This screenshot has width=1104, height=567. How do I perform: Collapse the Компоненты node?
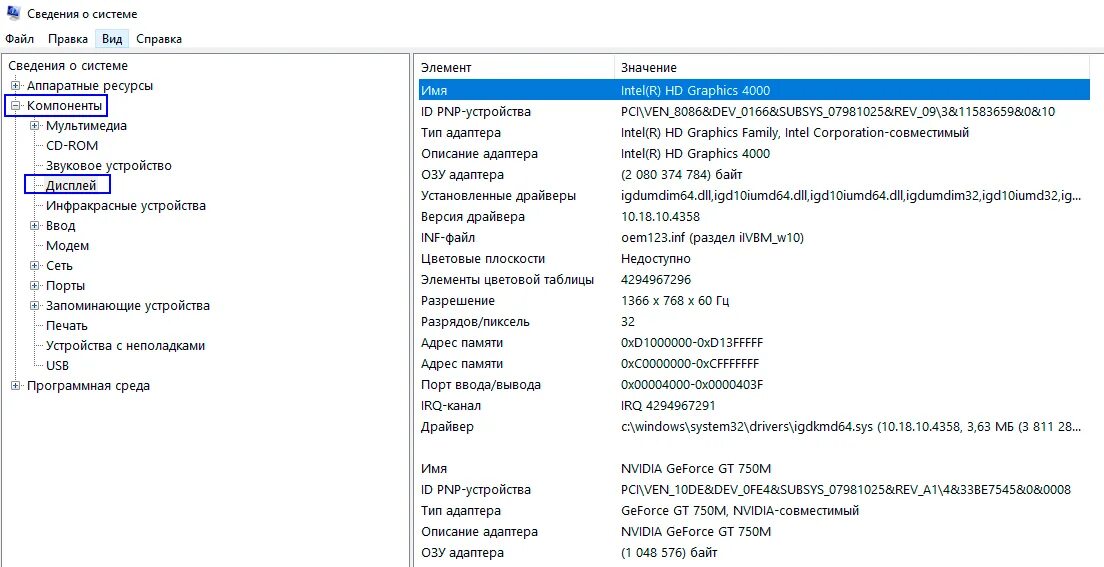click(x=15, y=106)
